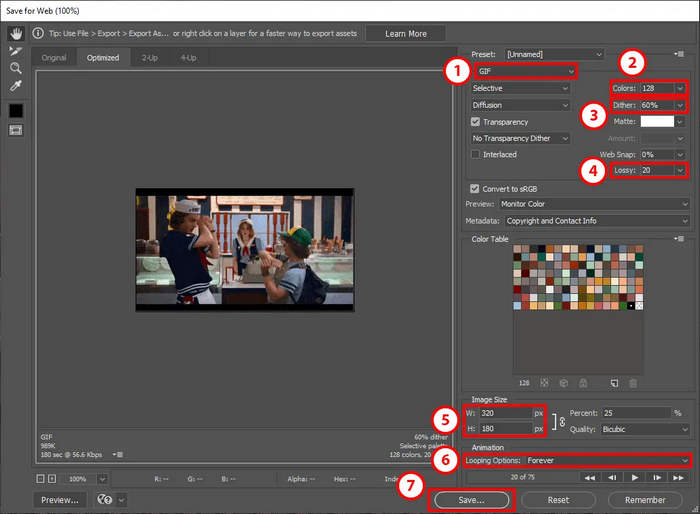The image size is (700, 514).
Task: Click the zoom in plus box
Action: point(52,479)
